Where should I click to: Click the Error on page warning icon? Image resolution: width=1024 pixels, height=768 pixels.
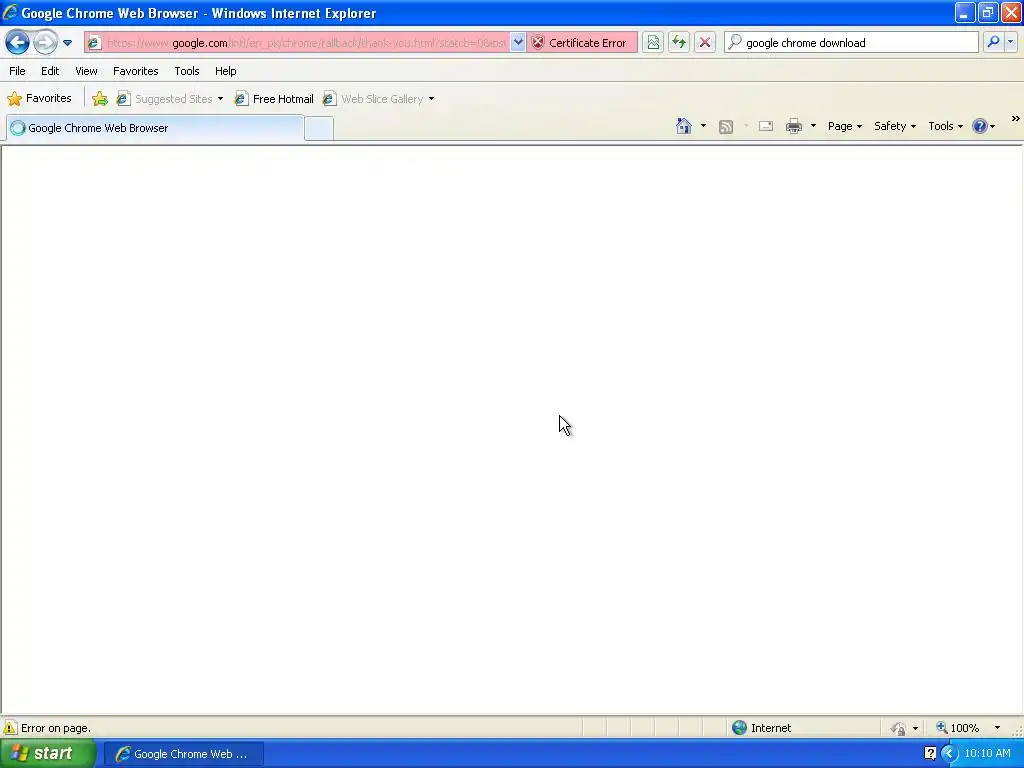[x=10, y=728]
